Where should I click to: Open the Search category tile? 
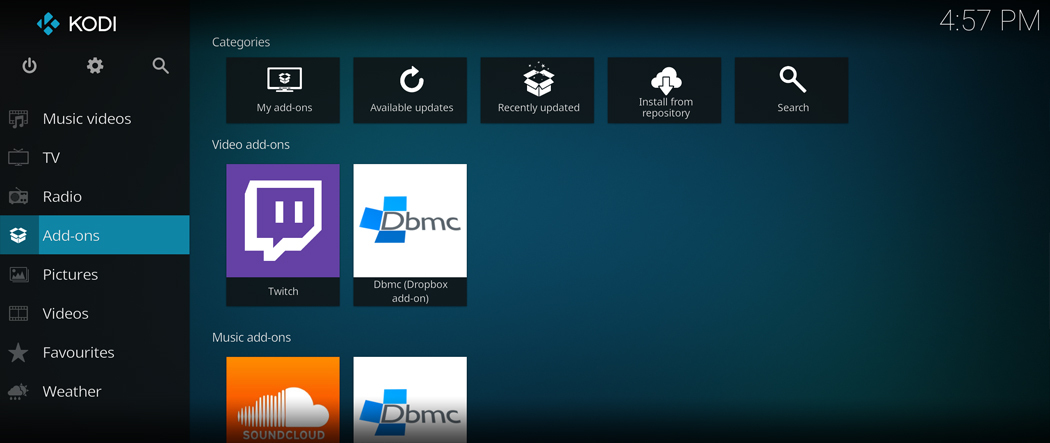pyautogui.click(x=792, y=90)
